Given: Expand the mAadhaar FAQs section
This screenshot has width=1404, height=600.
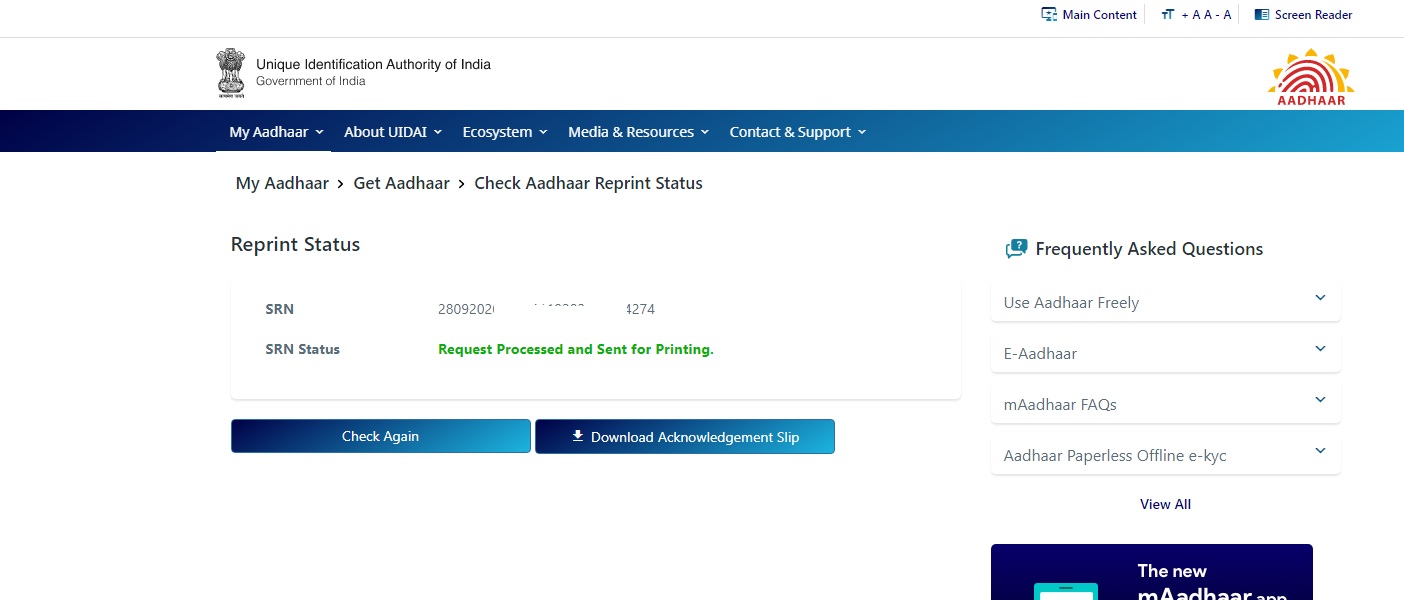Looking at the screenshot, I should point(1165,404).
